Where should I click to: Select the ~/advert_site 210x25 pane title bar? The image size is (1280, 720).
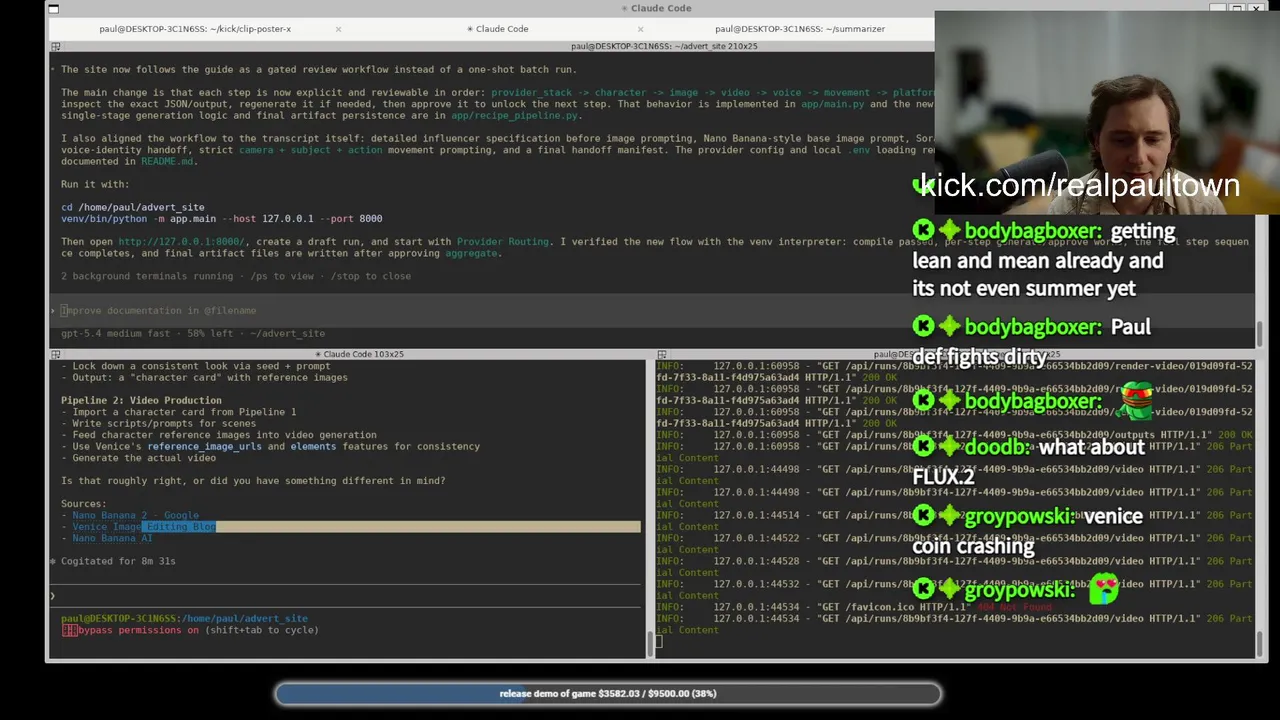click(x=664, y=46)
